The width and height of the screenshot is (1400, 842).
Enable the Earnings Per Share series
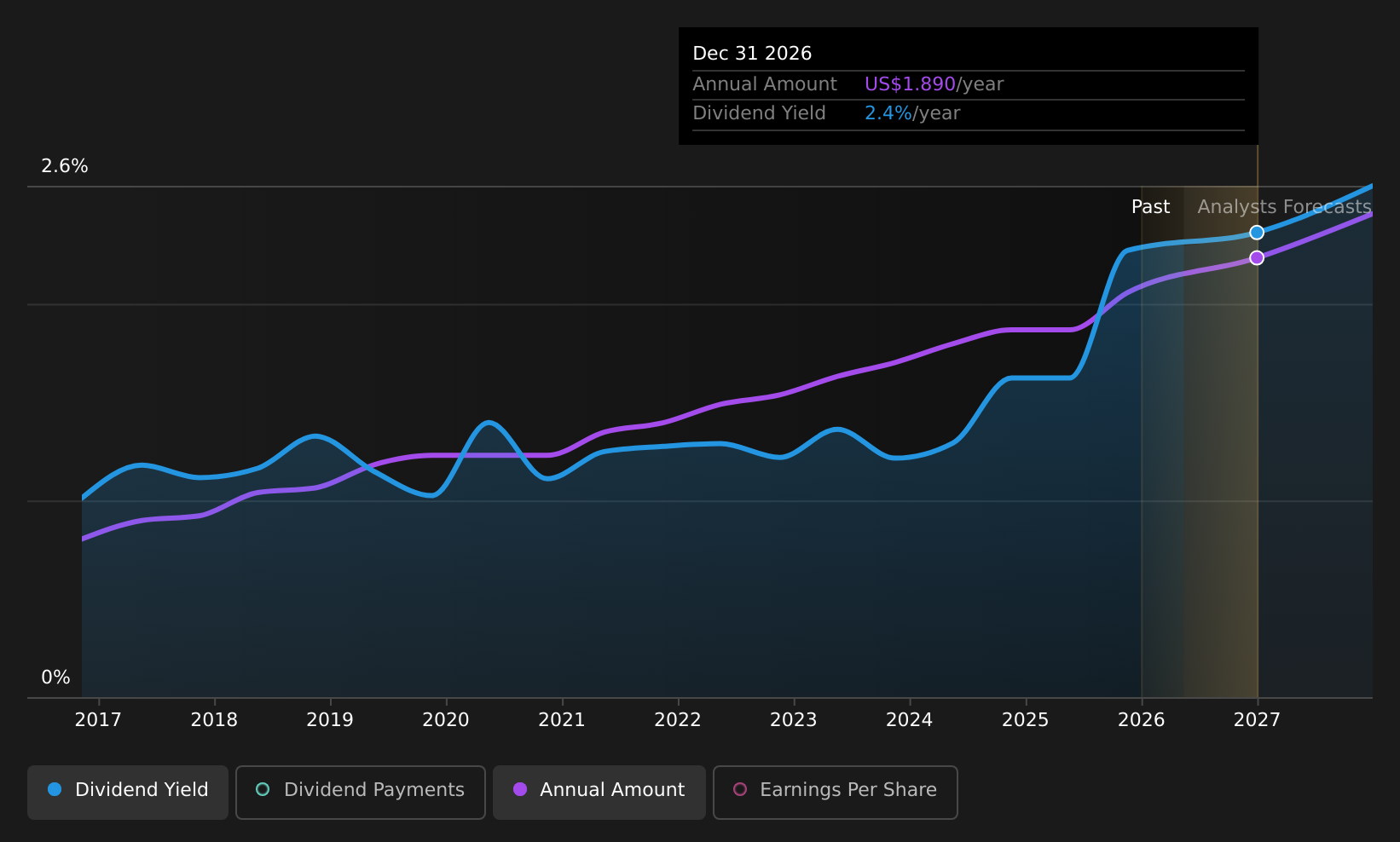click(x=836, y=792)
